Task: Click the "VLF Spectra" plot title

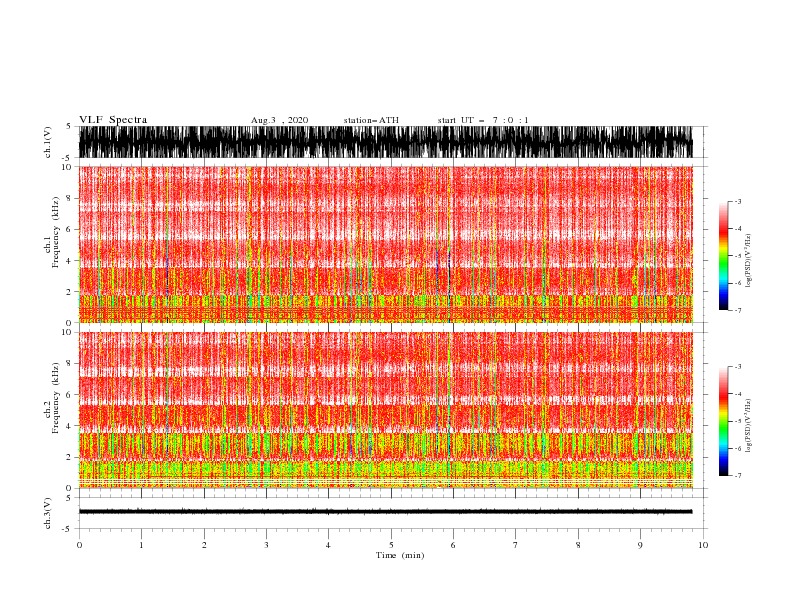Action: (x=113, y=120)
